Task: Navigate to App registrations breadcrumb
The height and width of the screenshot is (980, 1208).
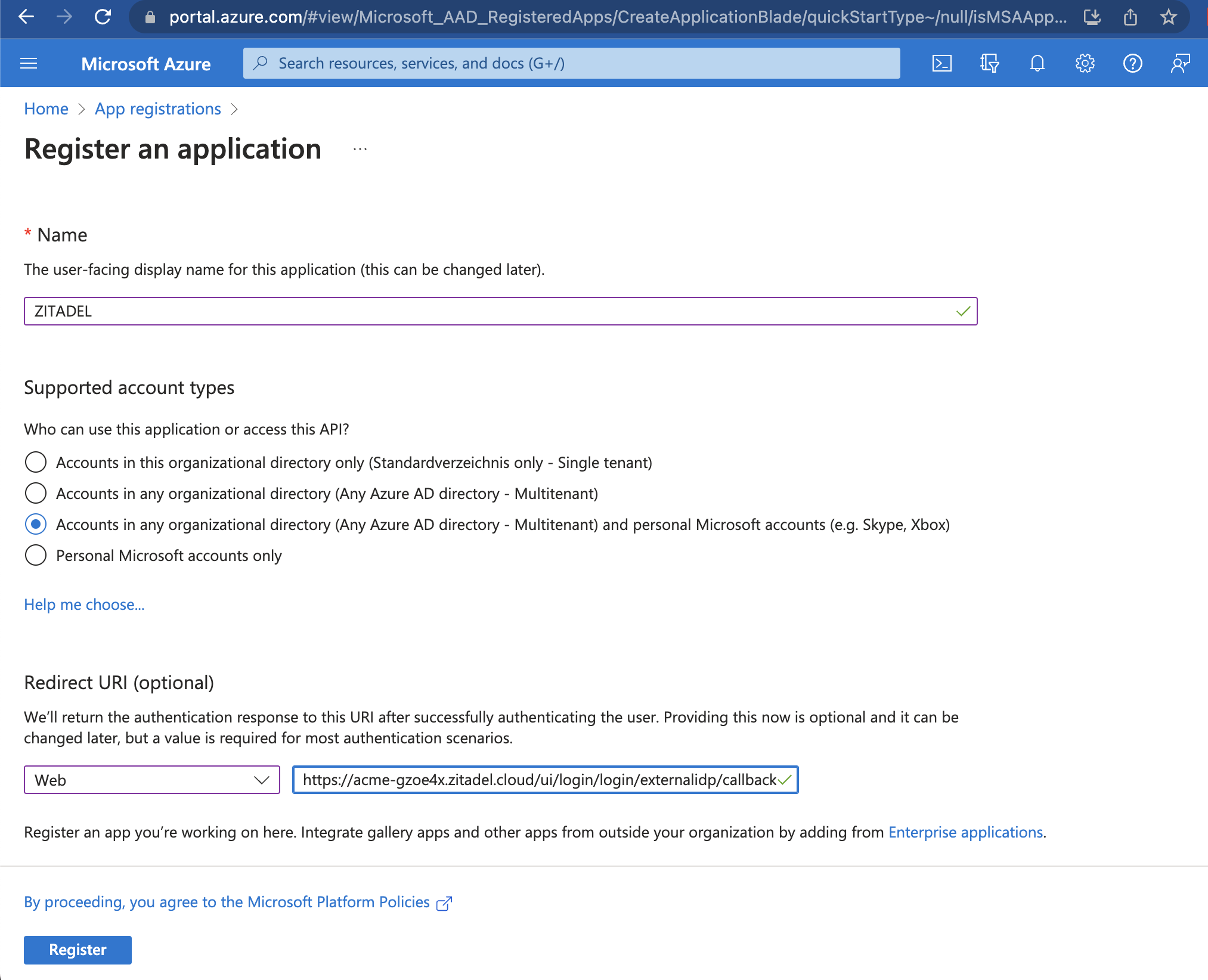Action: point(157,108)
